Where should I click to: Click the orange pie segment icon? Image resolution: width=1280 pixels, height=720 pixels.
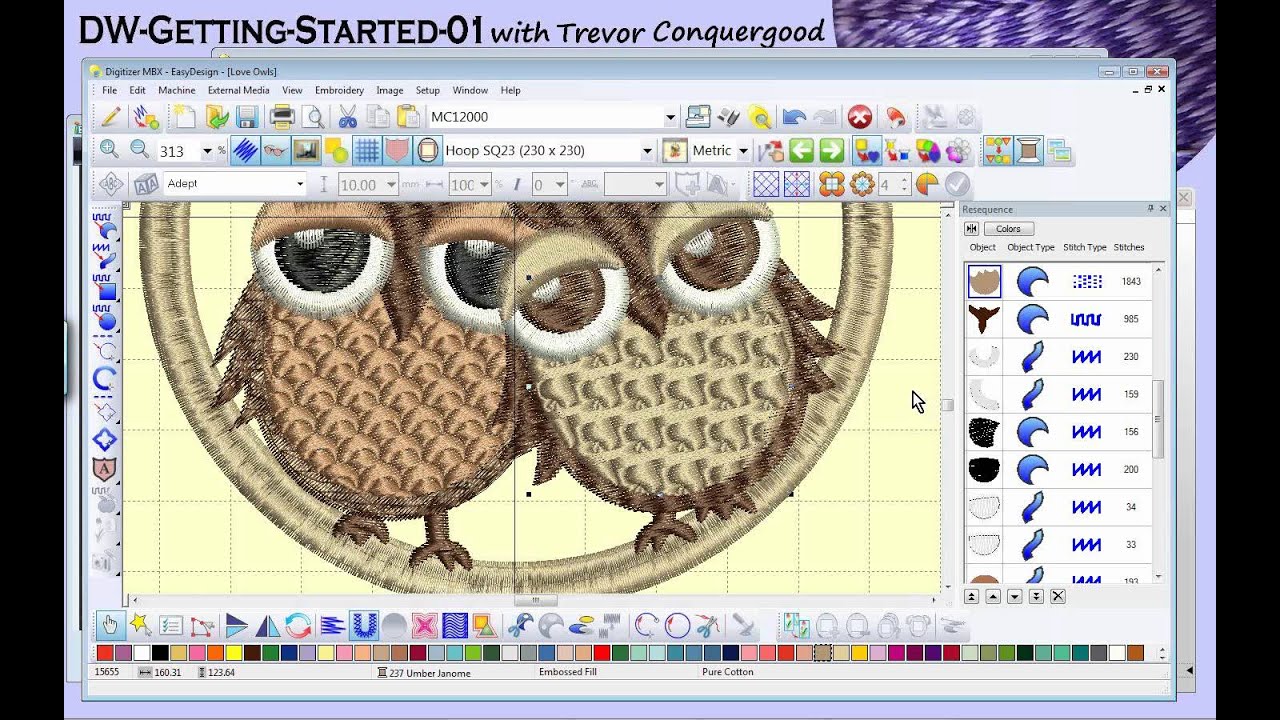[x=927, y=184]
